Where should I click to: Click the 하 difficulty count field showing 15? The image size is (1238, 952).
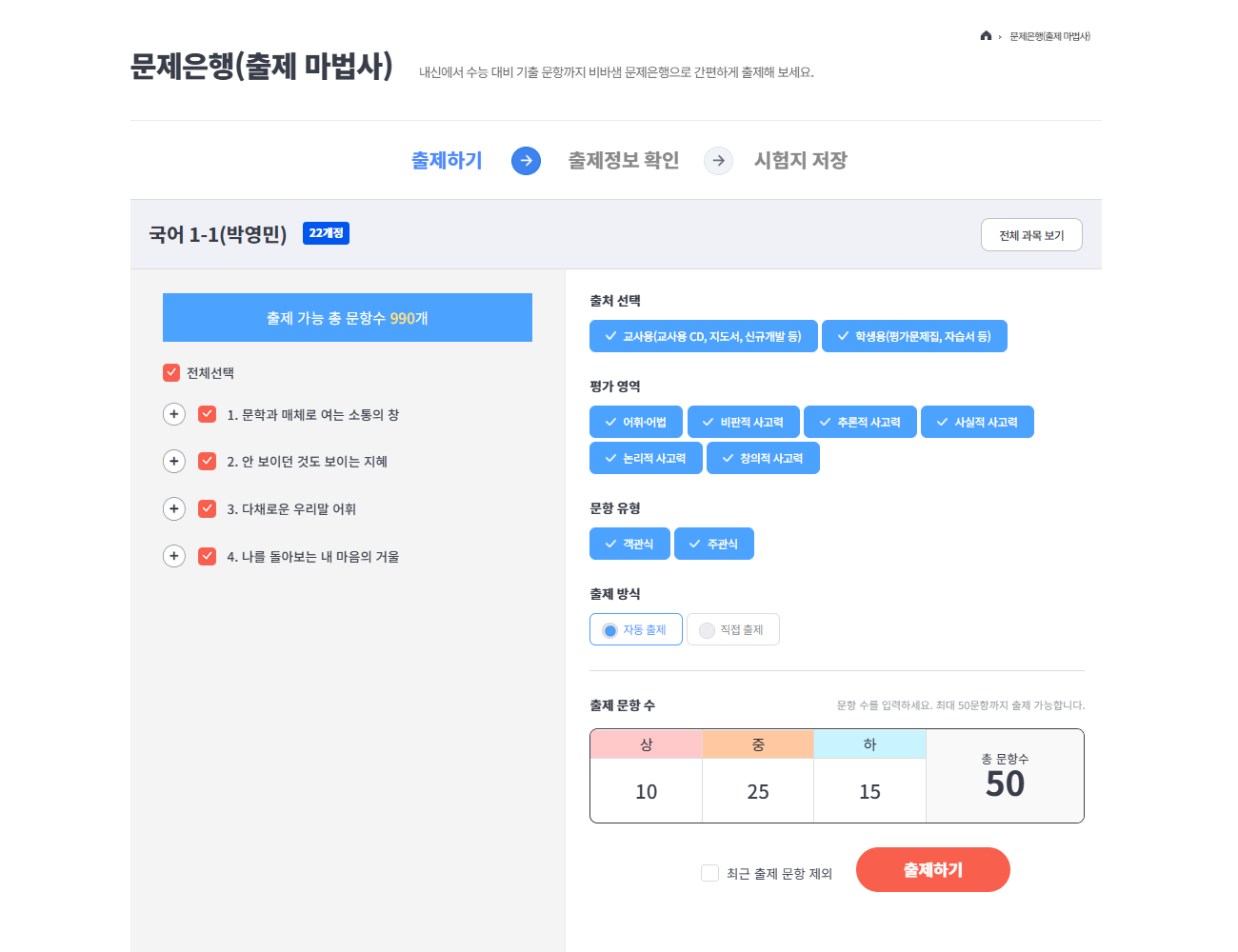click(x=869, y=791)
